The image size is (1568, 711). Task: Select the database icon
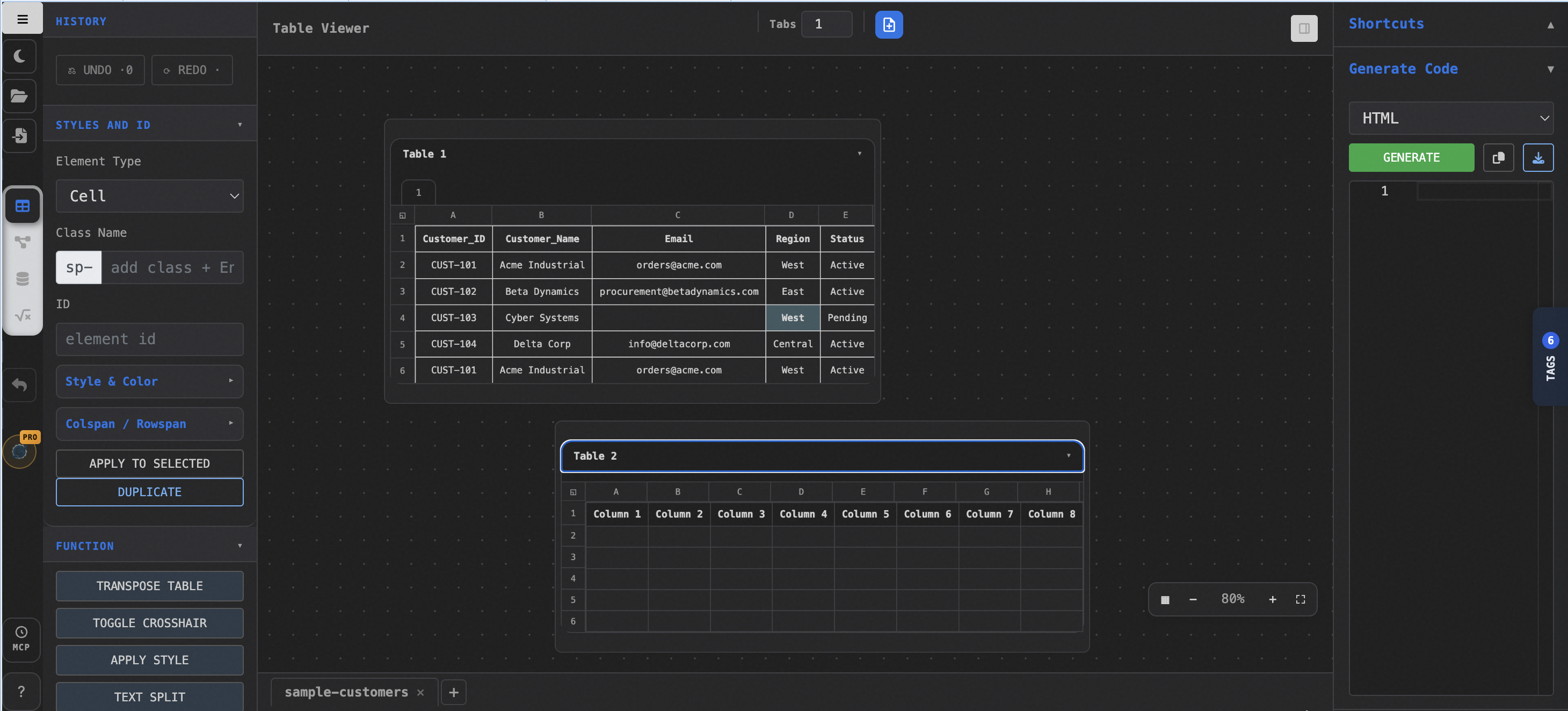[23, 279]
